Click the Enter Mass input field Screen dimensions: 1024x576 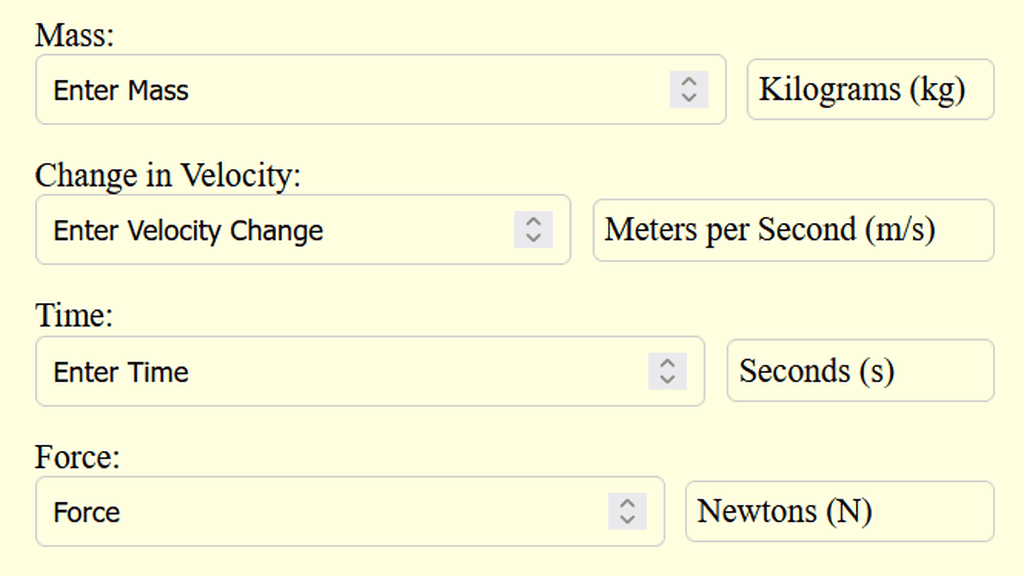point(350,90)
